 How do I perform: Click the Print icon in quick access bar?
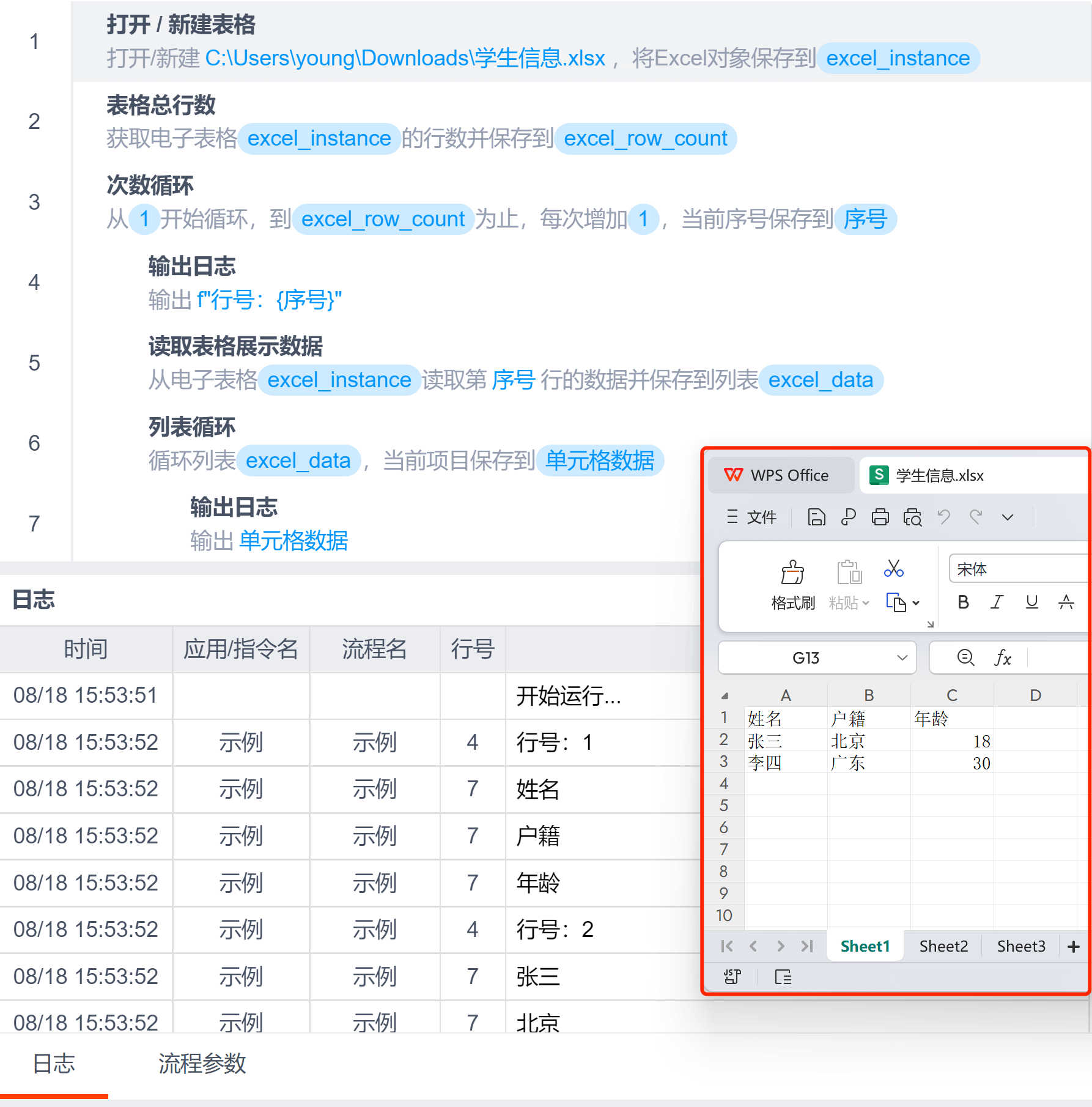pyautogui.click(x=880, y=517)
